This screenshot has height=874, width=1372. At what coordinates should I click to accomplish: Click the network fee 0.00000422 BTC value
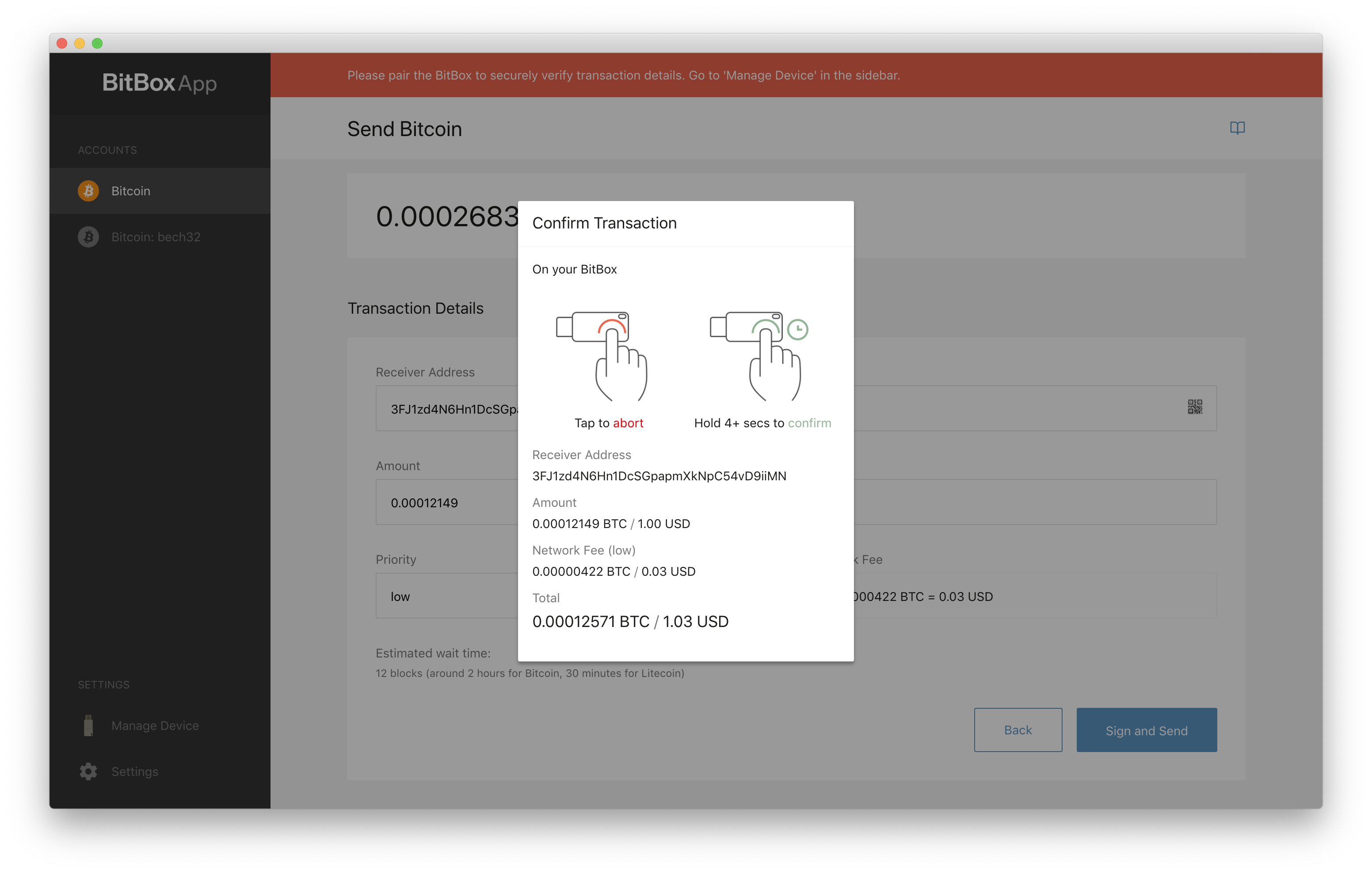(x=614, y=571)
